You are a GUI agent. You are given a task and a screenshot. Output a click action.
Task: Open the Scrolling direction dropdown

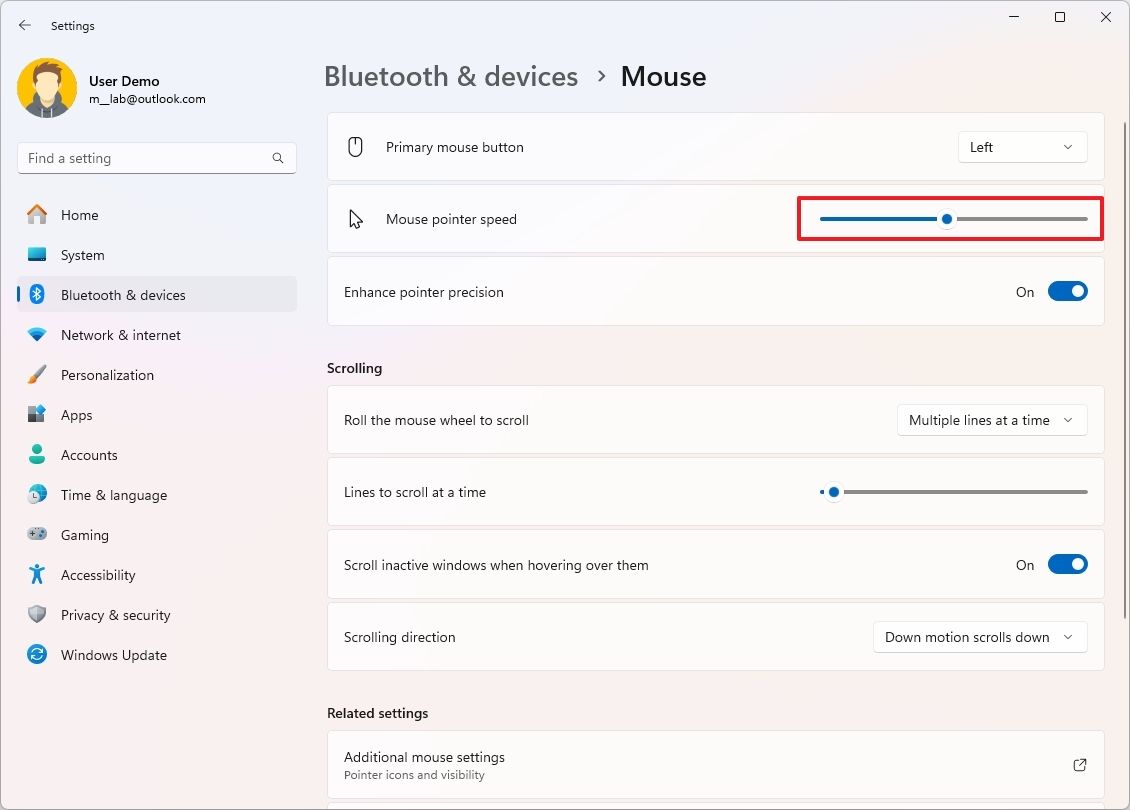pyautogui.click(x=979, y=637)
